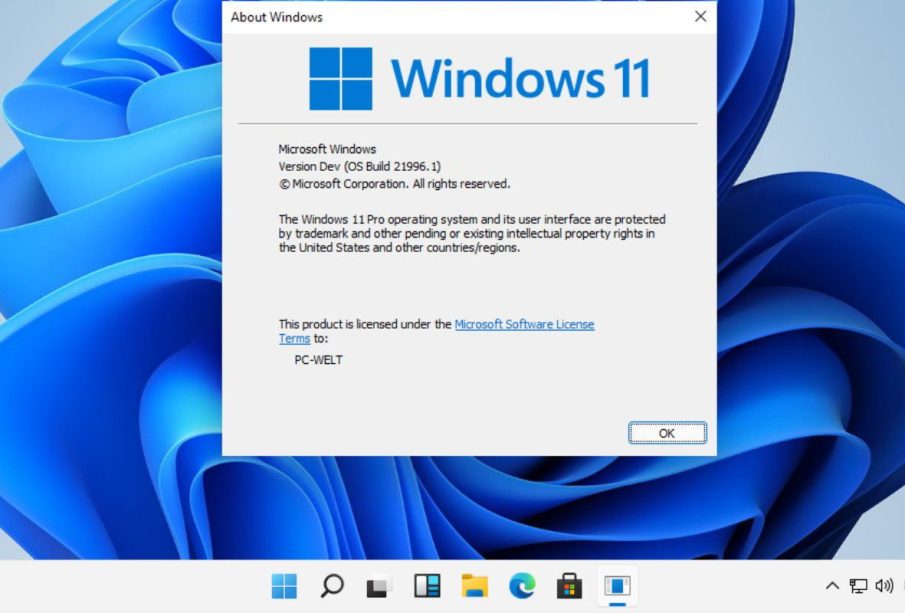
Task: Open the Microsoft Software License Terms link
Action: click(524, 325)
